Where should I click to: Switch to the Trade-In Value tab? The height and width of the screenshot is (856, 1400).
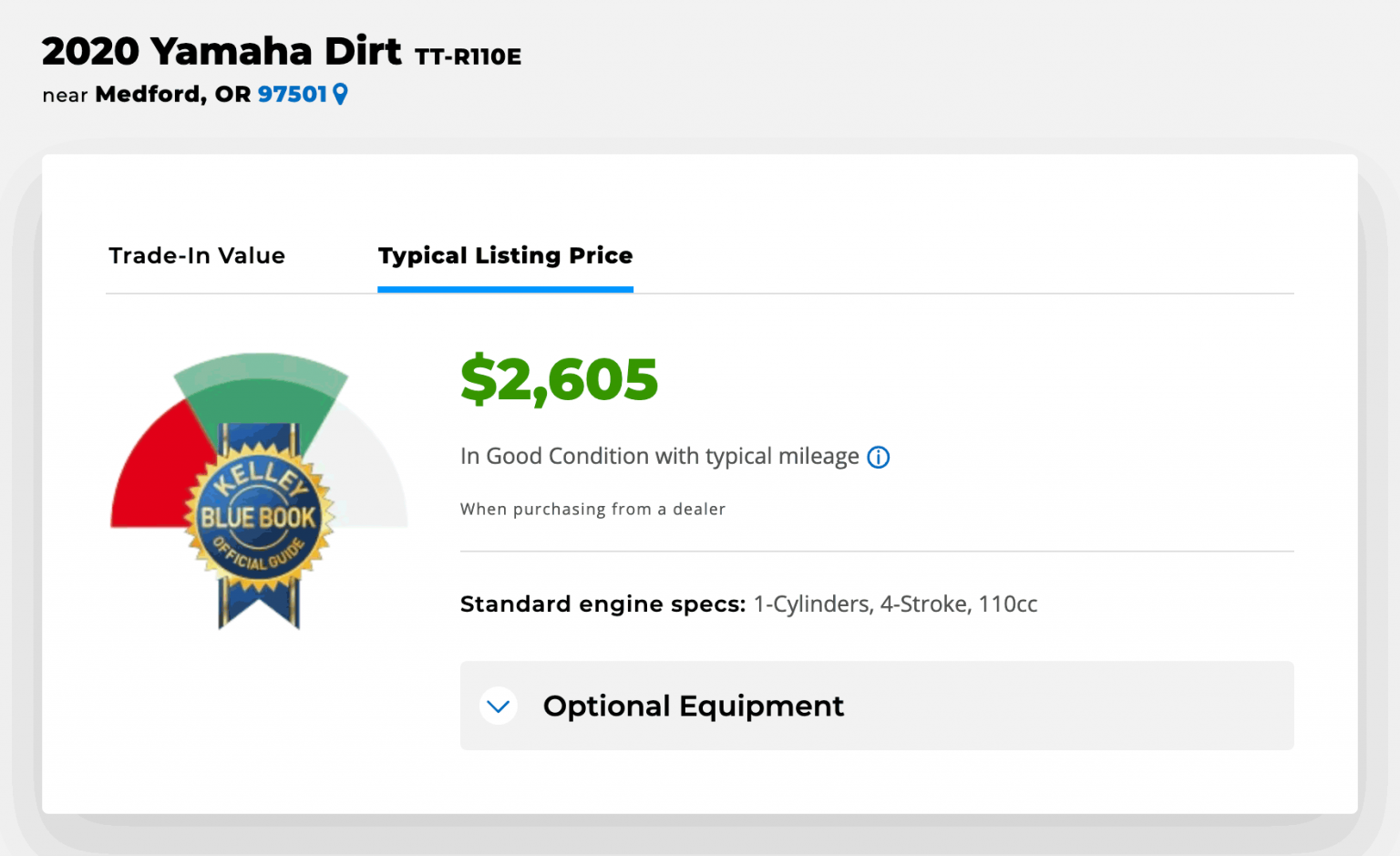[197, 256]
